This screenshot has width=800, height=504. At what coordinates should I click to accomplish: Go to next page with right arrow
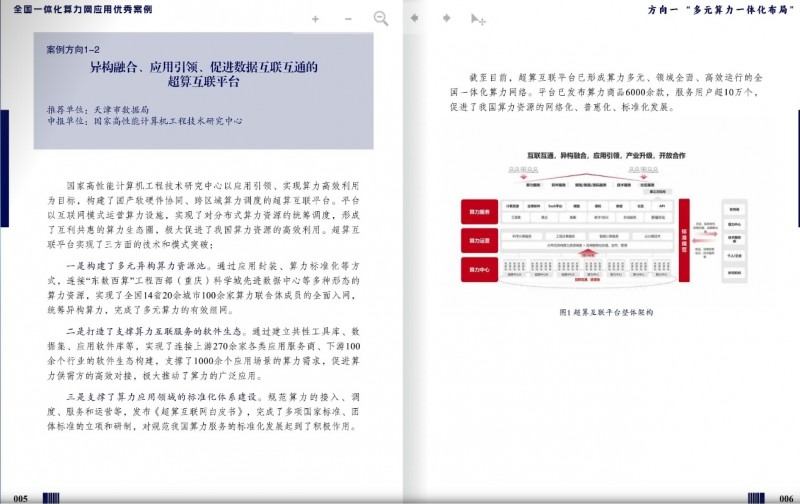(446, 18)
